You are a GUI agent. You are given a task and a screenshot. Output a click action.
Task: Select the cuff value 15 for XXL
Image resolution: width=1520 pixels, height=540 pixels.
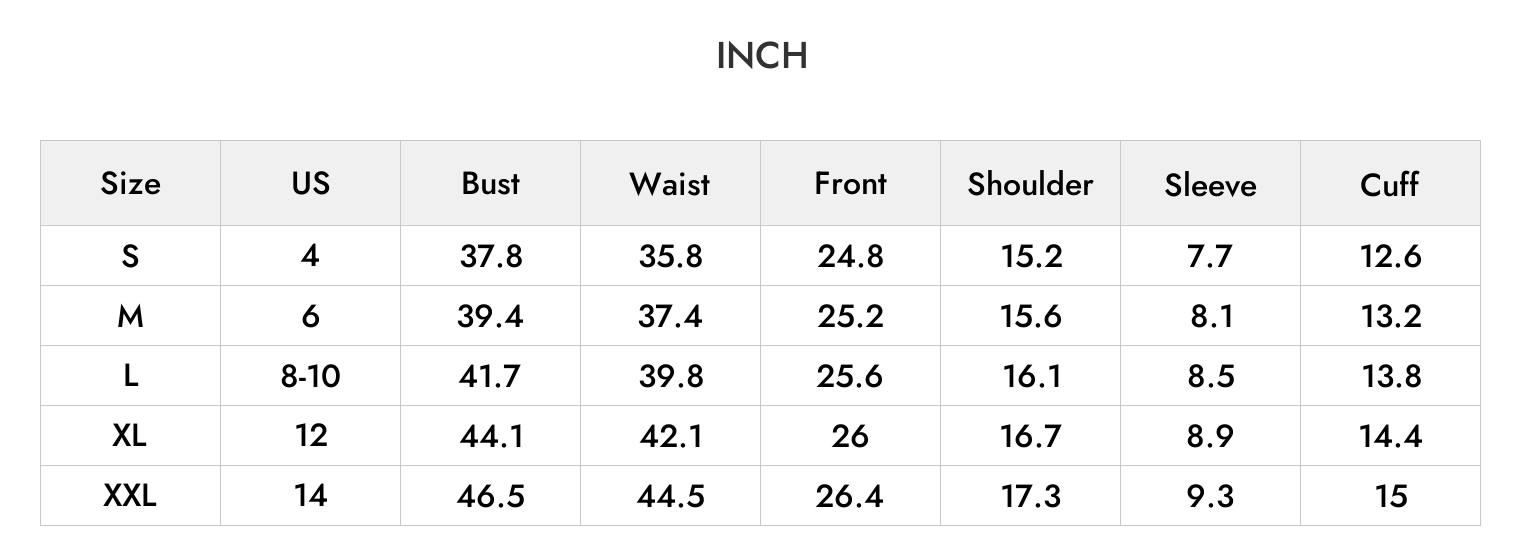click(1391, 496)
